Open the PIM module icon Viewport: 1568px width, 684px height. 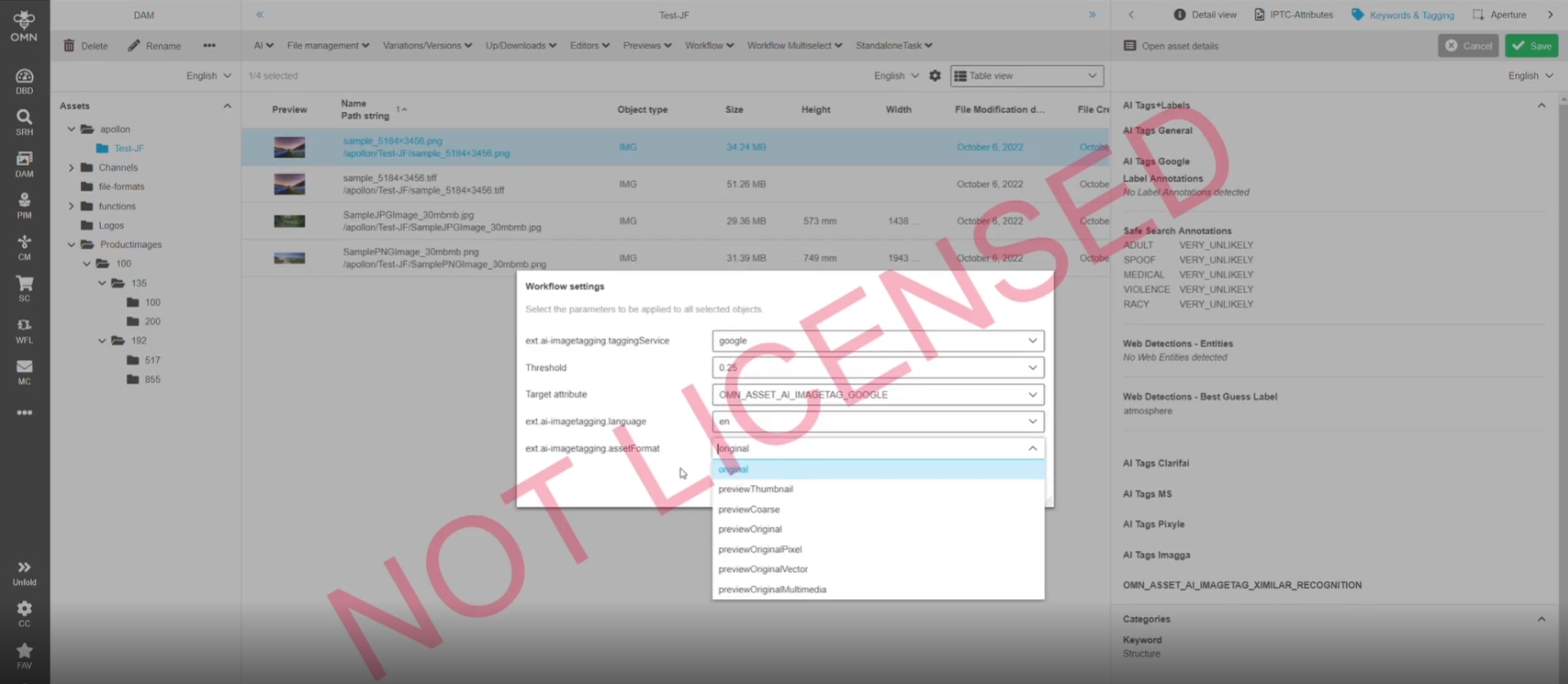pyautogui.click(x=24, y=205)
